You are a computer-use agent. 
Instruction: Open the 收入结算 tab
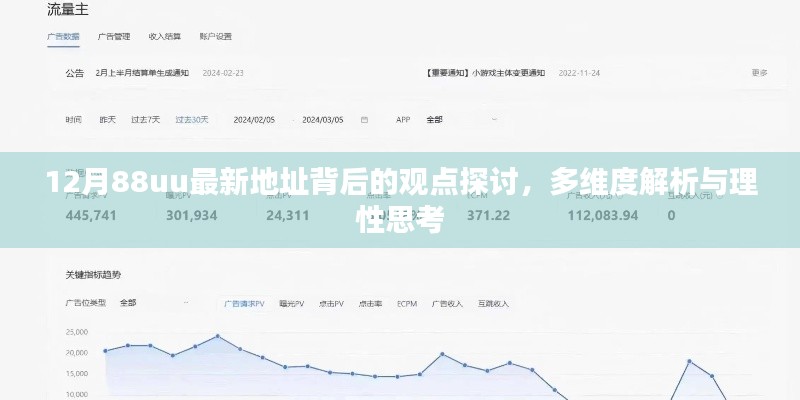click(x=165, y=36)
